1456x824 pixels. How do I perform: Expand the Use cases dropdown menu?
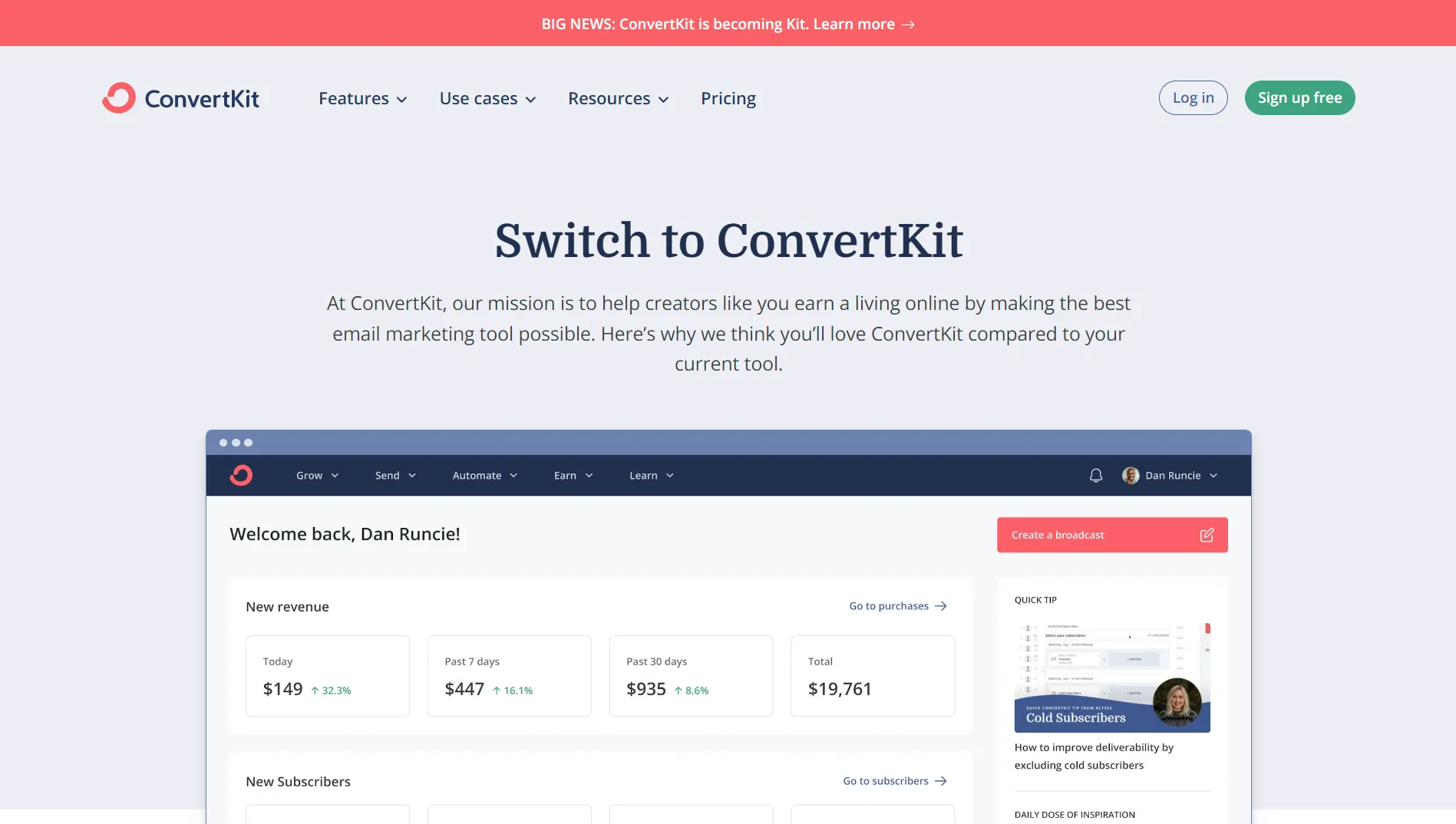click(x=487, y=98)
